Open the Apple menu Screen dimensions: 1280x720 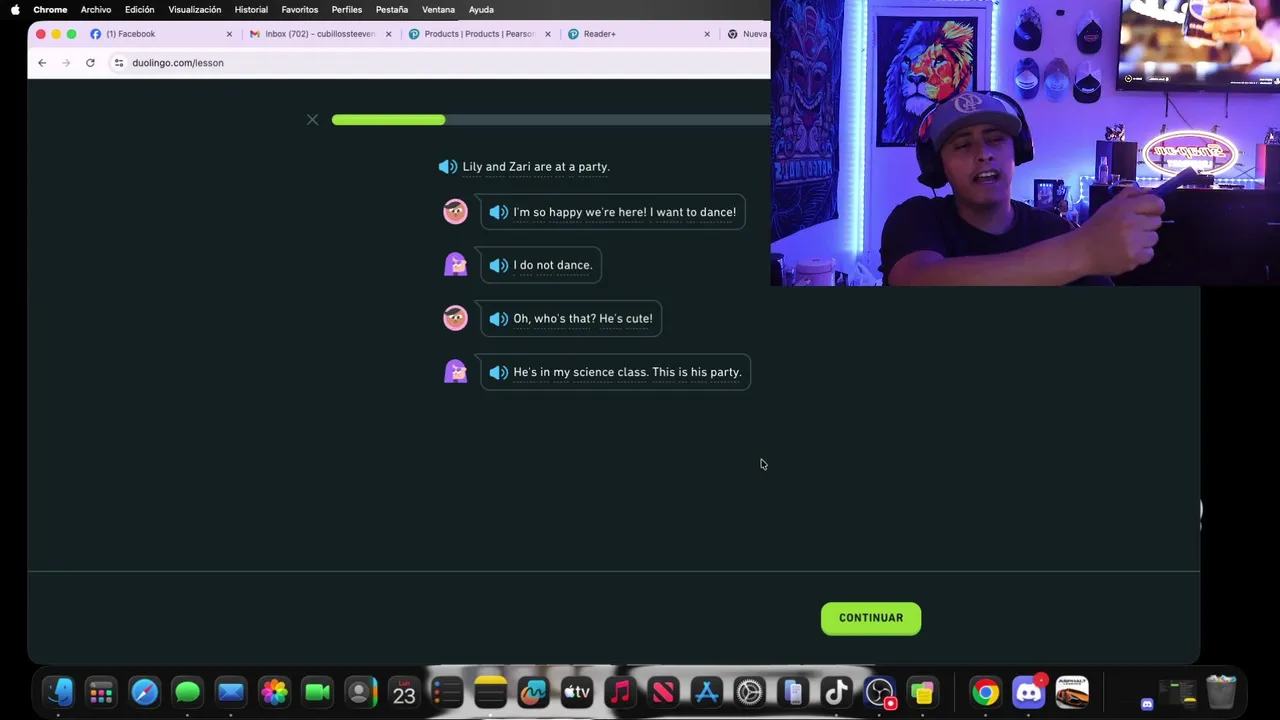15,10
